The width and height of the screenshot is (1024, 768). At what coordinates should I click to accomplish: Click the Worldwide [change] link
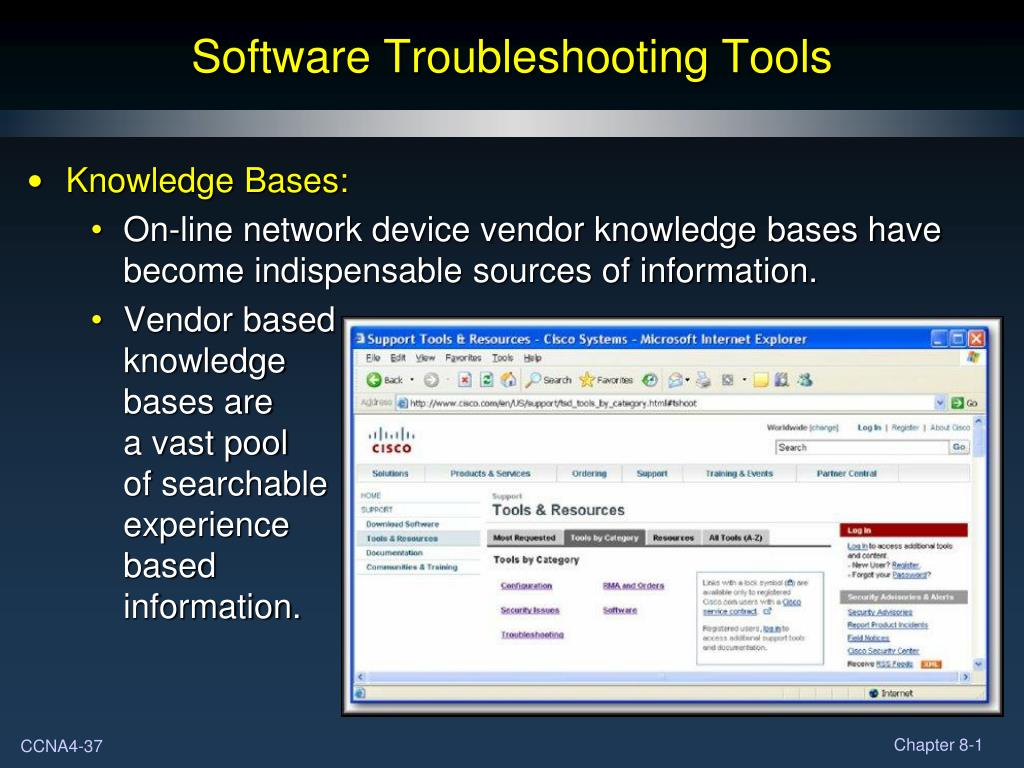coord(802,427)
